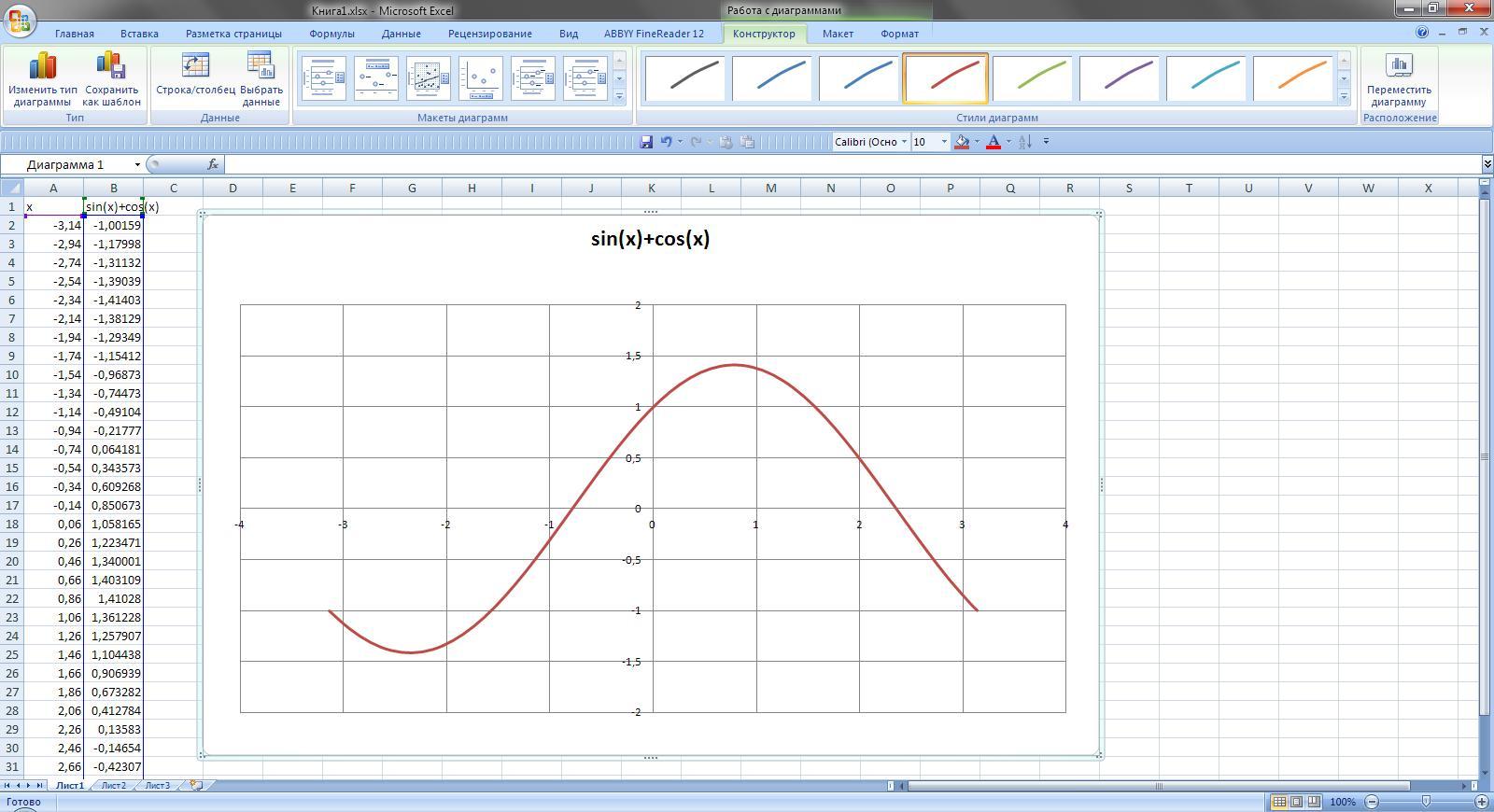Open the Undo history dropdown arrow
Viewport: 1494px width, 812px height.
coord(679,142)
